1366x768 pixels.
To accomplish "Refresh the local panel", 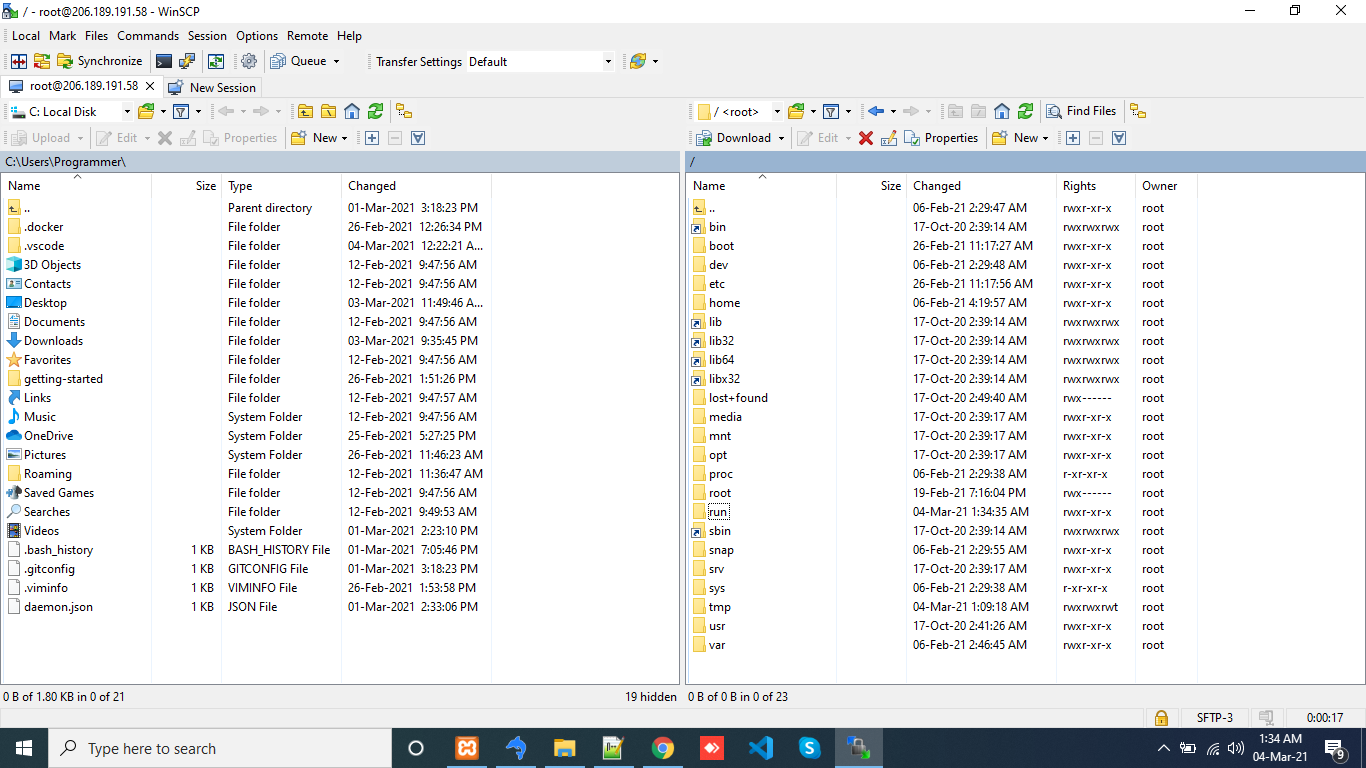I will point(375,111).
